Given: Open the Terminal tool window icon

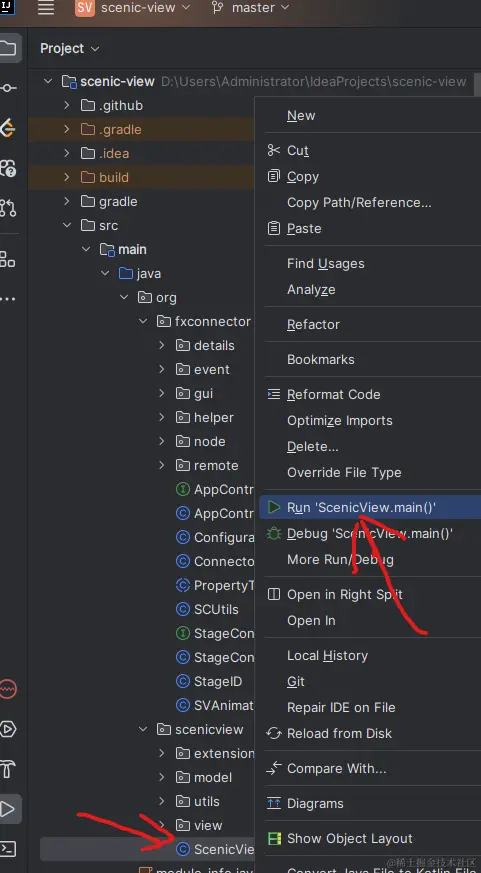Looking at the screenshot, I should pyautogui.click(x=8, y=849).
